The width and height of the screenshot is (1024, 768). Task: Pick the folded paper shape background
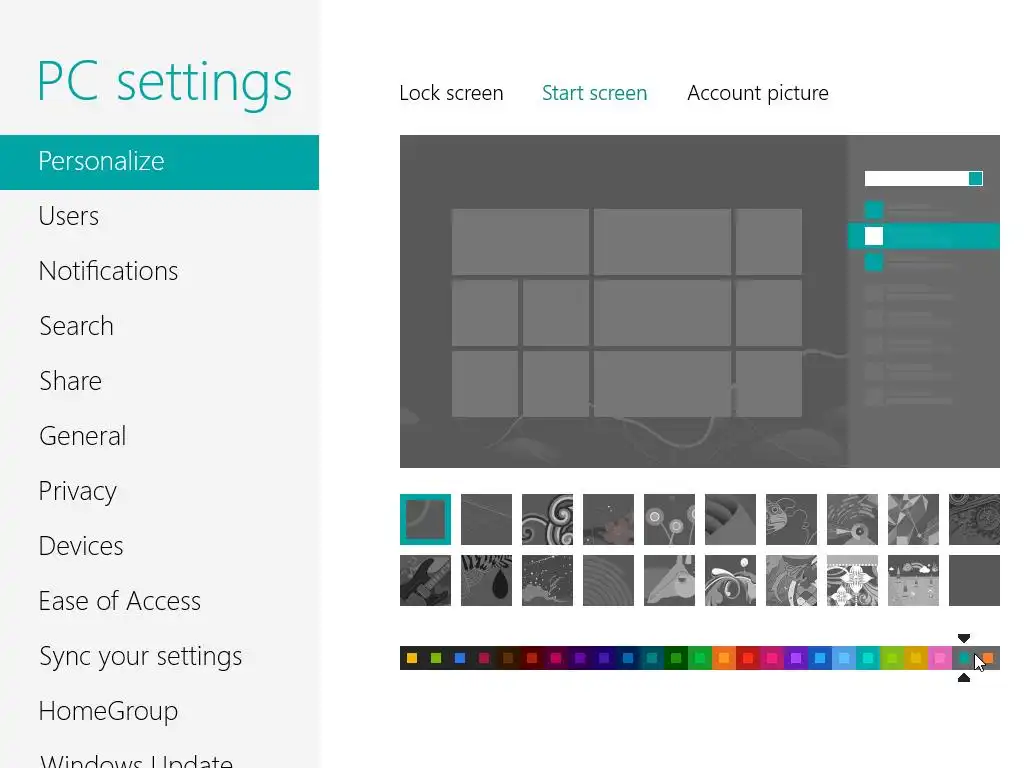coord(669,581)
